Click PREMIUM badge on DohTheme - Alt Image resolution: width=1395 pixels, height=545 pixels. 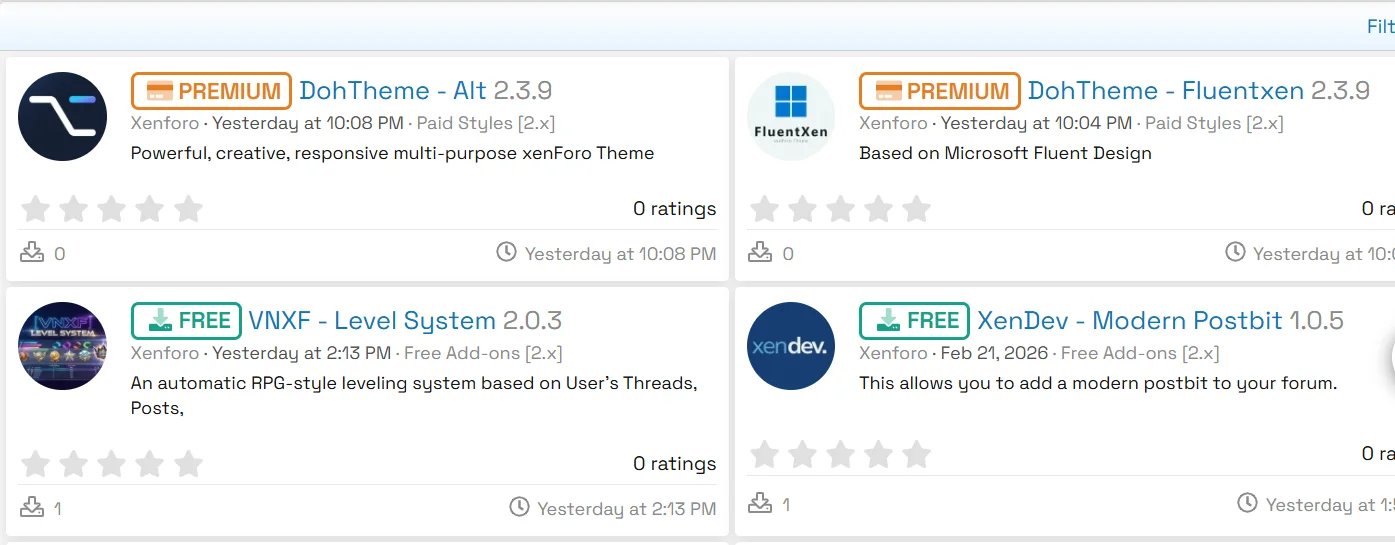click(211, 91)
